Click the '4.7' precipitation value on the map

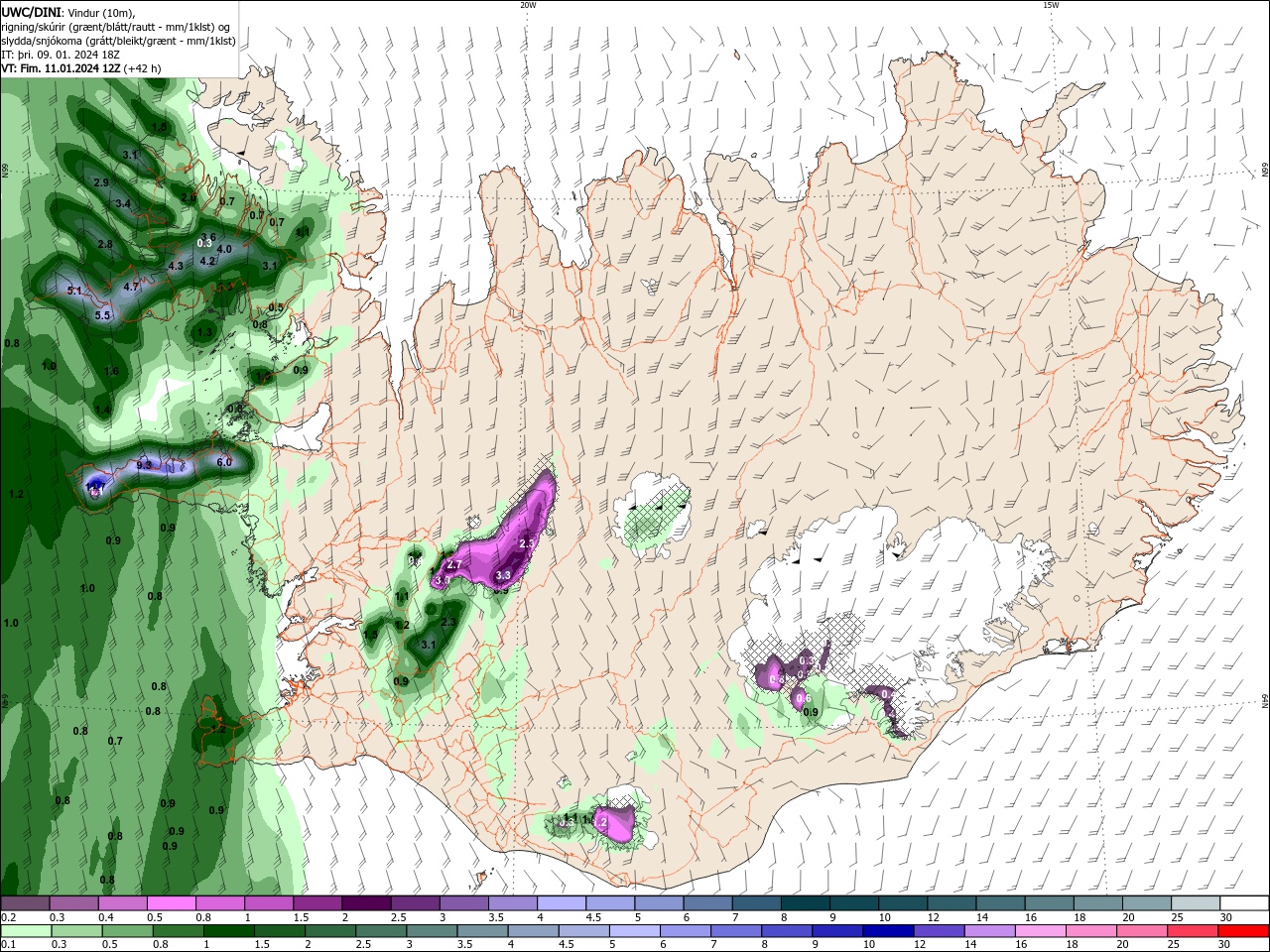point(131,287)
